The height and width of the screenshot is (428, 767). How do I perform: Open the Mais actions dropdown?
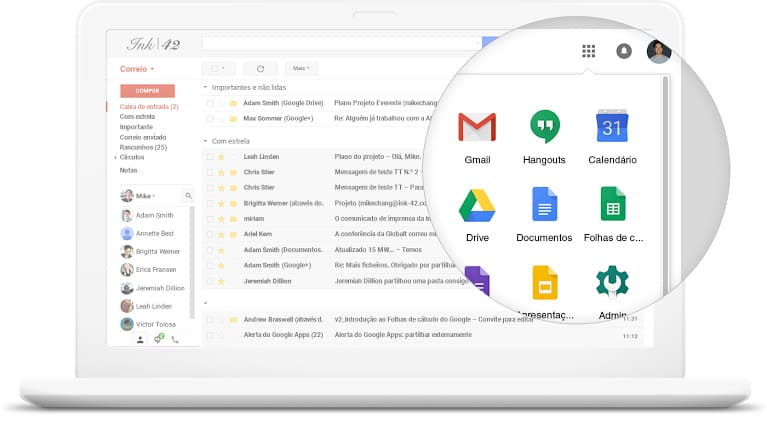[x=299, y=69]
